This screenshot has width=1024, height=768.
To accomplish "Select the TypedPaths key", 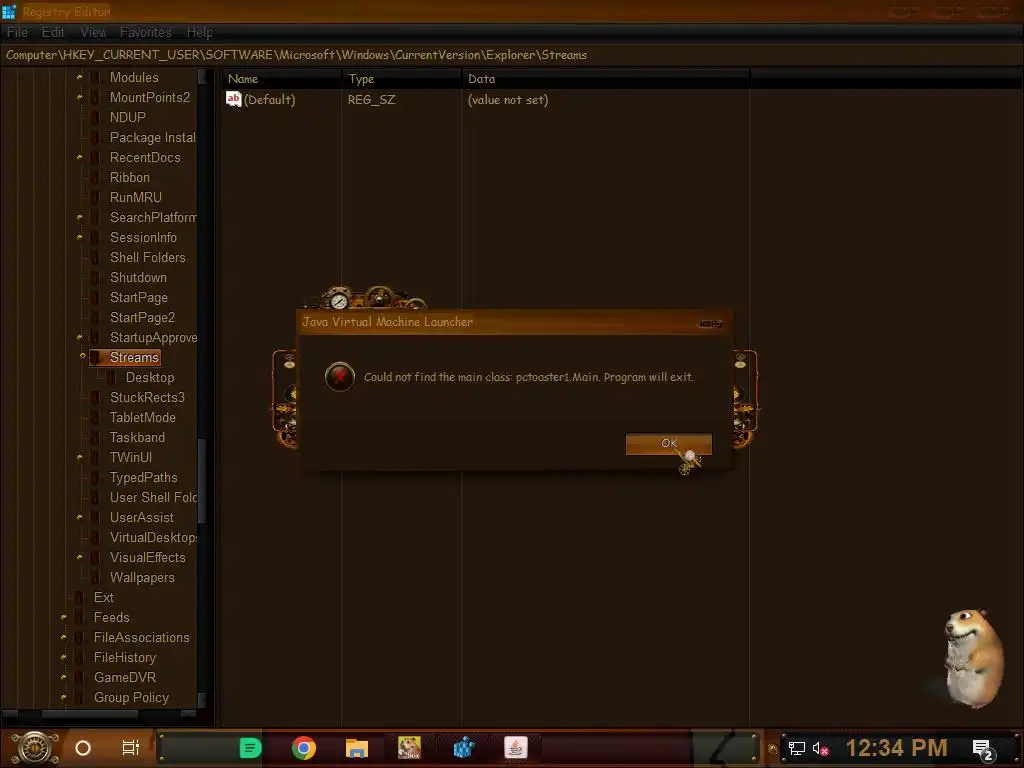I will pyautogui.click(x=143, y=477).
